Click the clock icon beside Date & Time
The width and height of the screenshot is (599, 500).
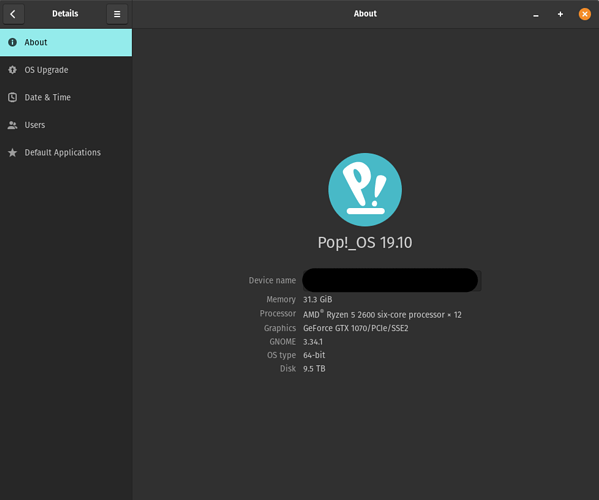pyautogui.click(x=12, y=97)
